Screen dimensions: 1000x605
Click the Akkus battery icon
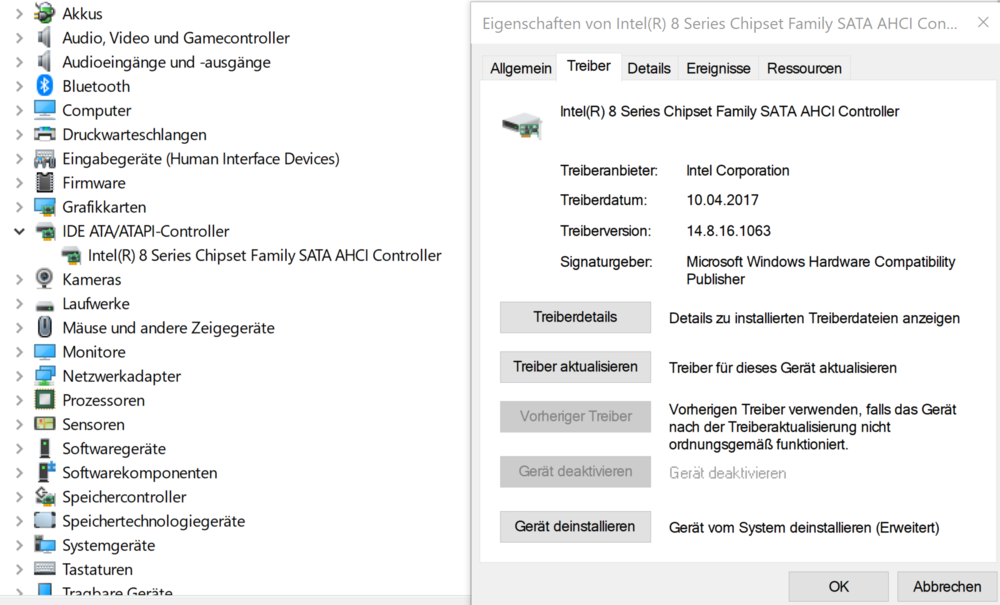pyautogui.click(x=44, y=14)
